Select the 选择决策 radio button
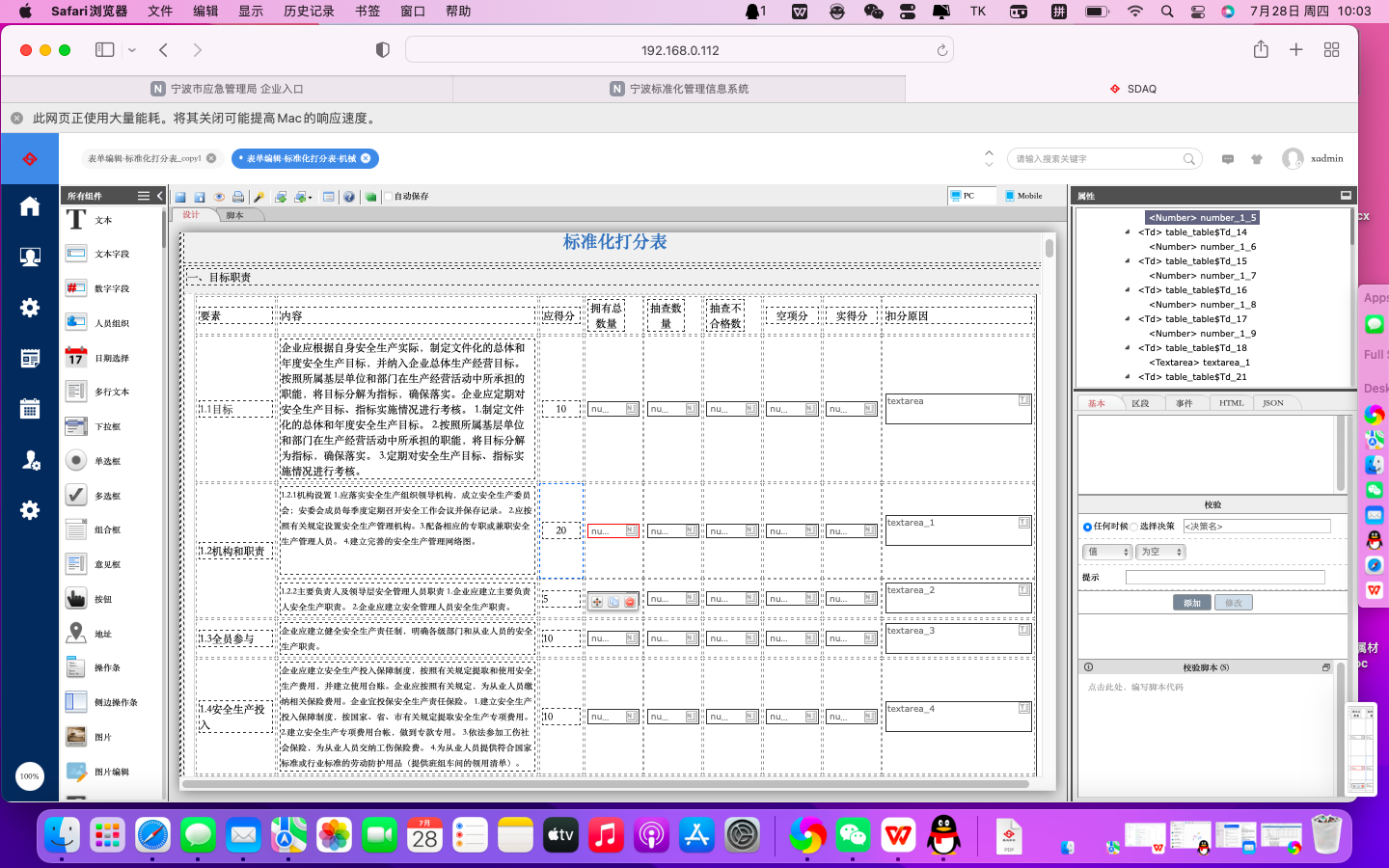The height and width of the screenshot is (868, 1389). tap(1135, 527)
